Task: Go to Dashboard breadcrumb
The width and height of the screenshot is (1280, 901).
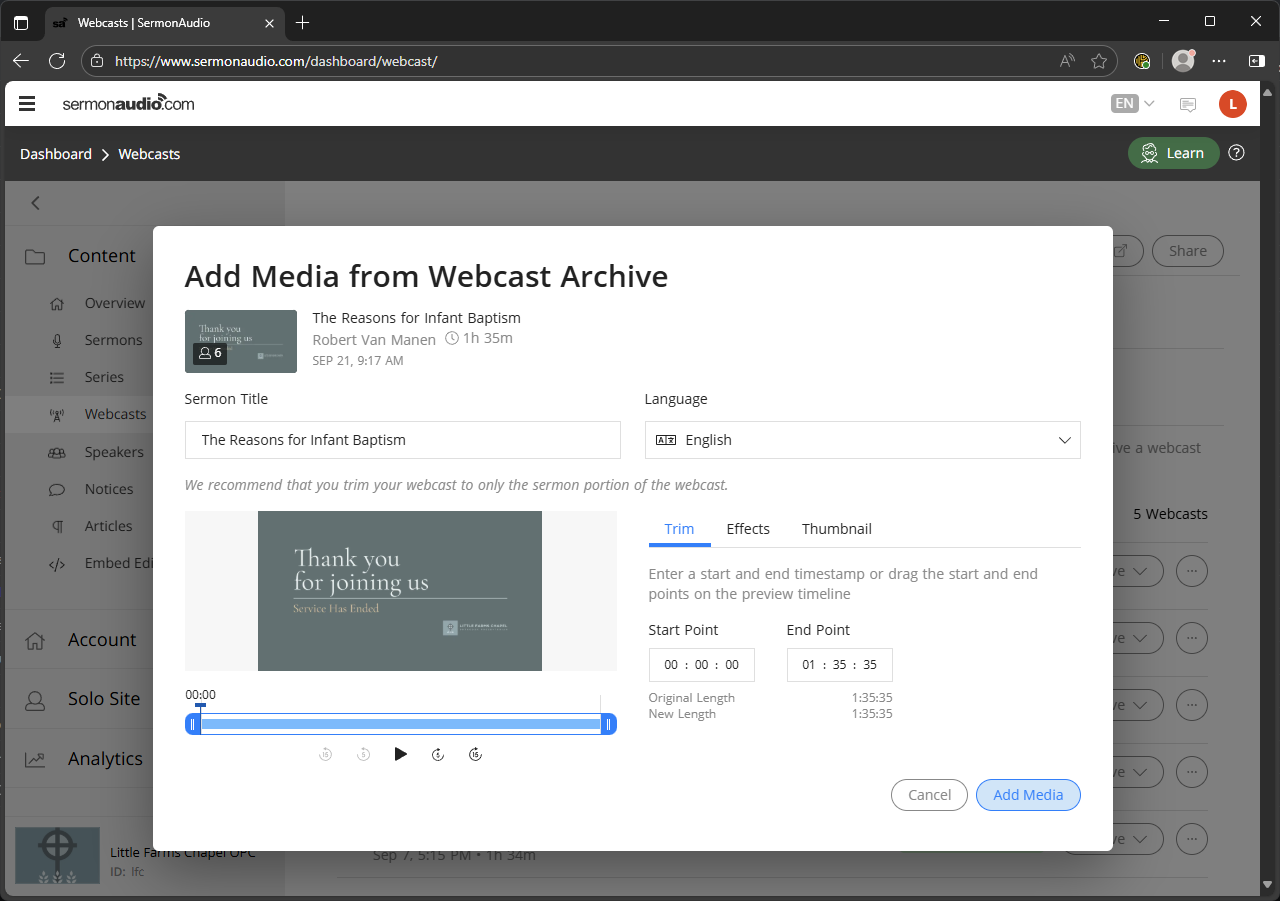Action: [x=56, y=154]
